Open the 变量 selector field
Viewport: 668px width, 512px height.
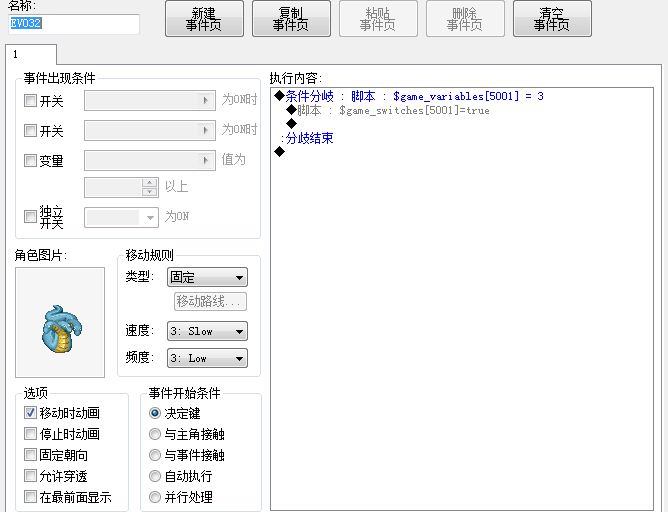(x=150, y=161)
